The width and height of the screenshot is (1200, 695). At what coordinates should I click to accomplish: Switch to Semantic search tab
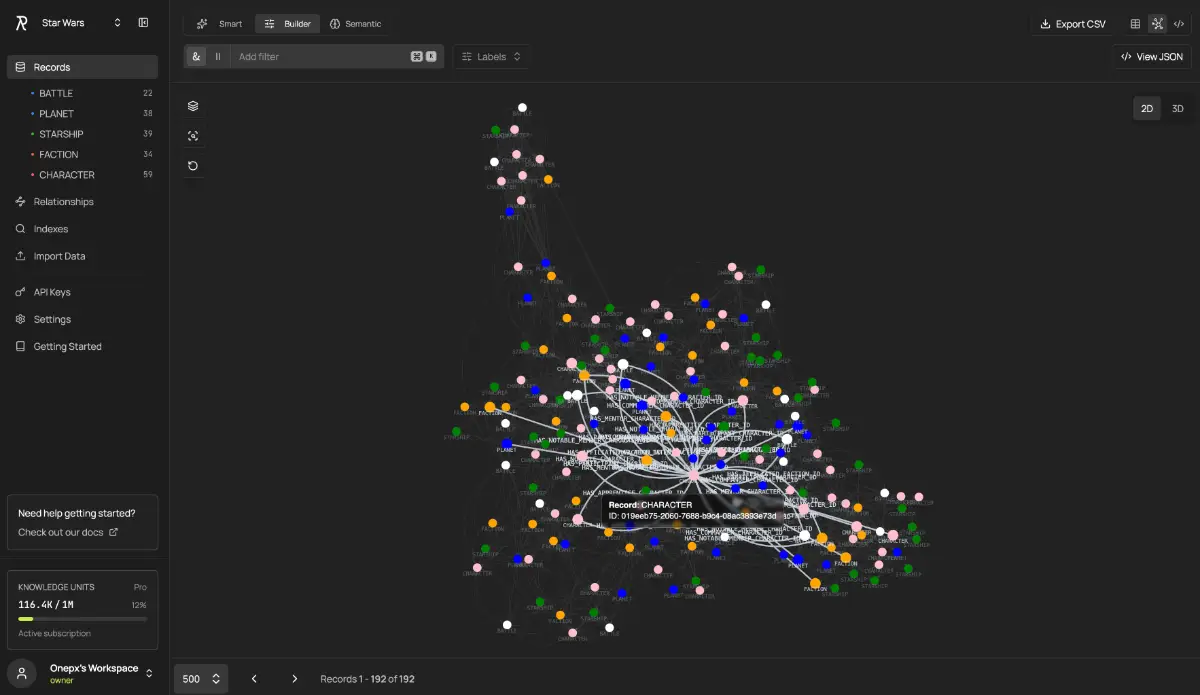pos(355,24)
